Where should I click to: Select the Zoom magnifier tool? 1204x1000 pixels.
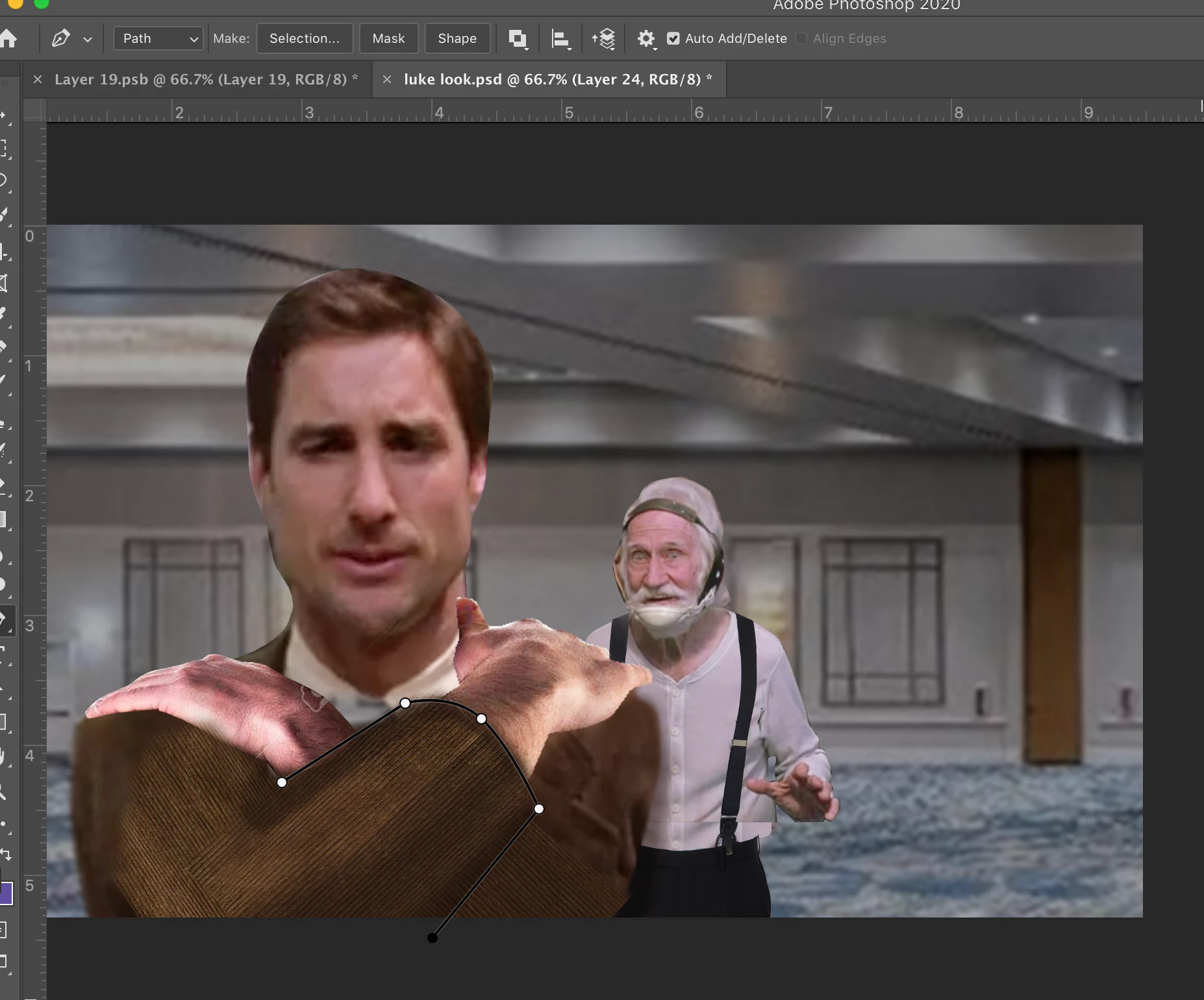pyautogui.click(x=3, y=790)
